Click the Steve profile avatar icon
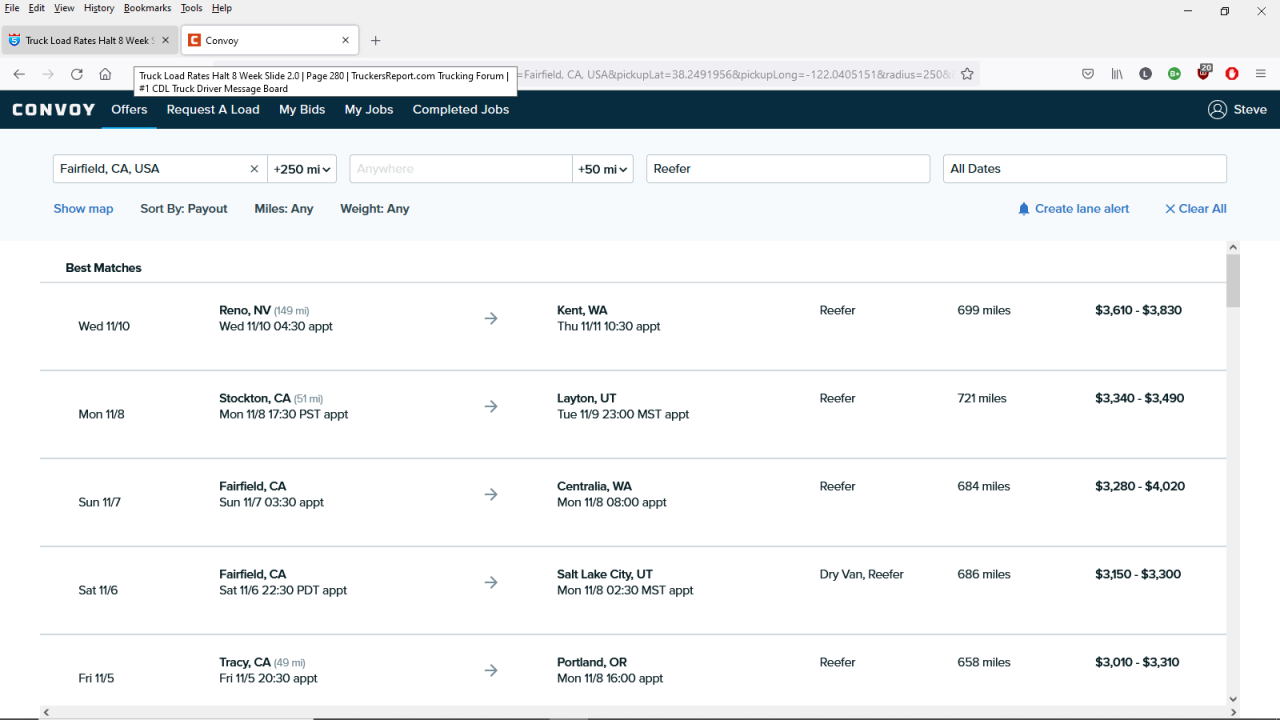The width and height of the screenshot is (1280, 720). tap(1217, 110)
